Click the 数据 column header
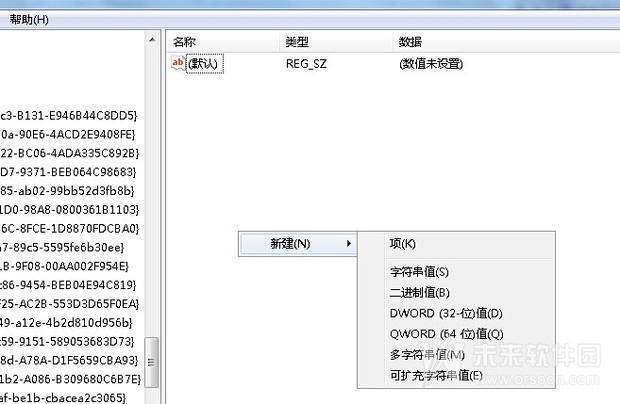 (507, 42)
